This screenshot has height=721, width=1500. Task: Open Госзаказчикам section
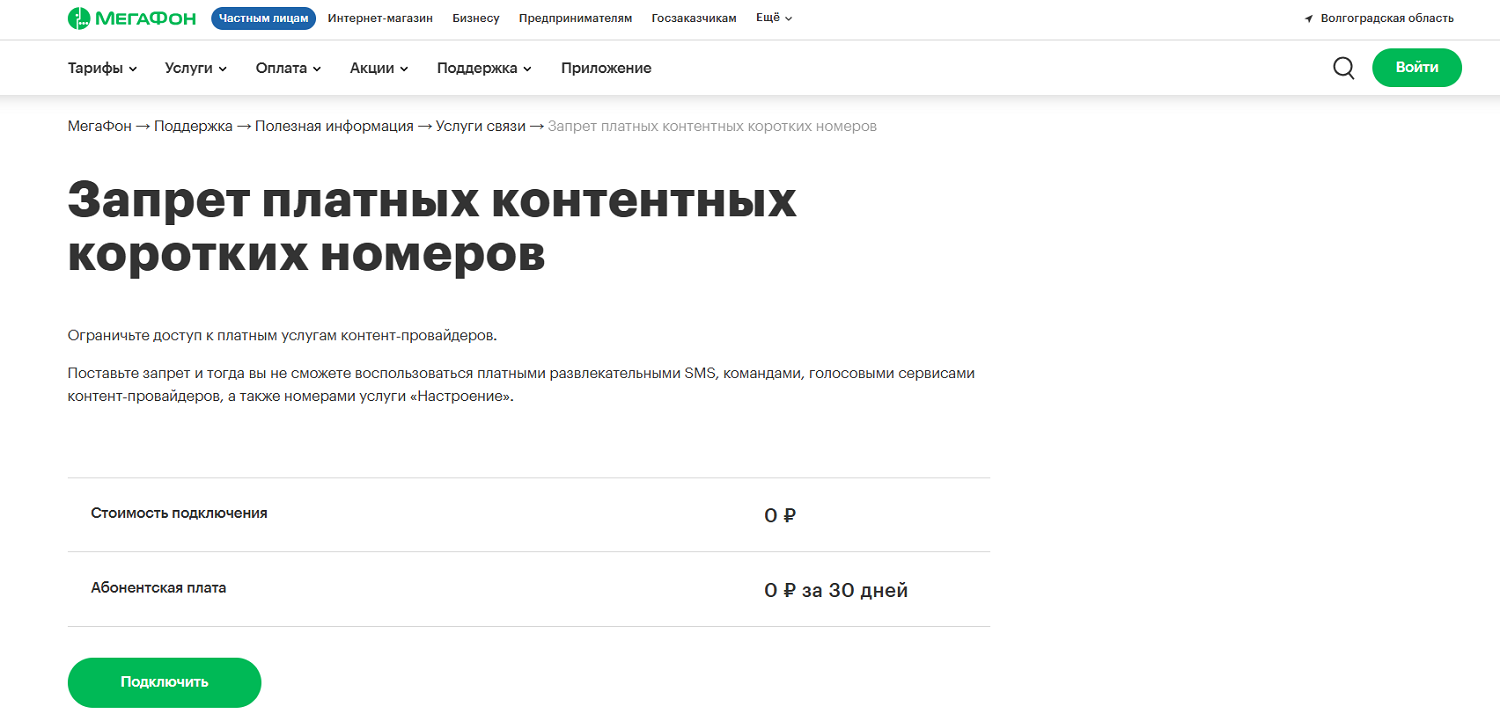point(694,18)
